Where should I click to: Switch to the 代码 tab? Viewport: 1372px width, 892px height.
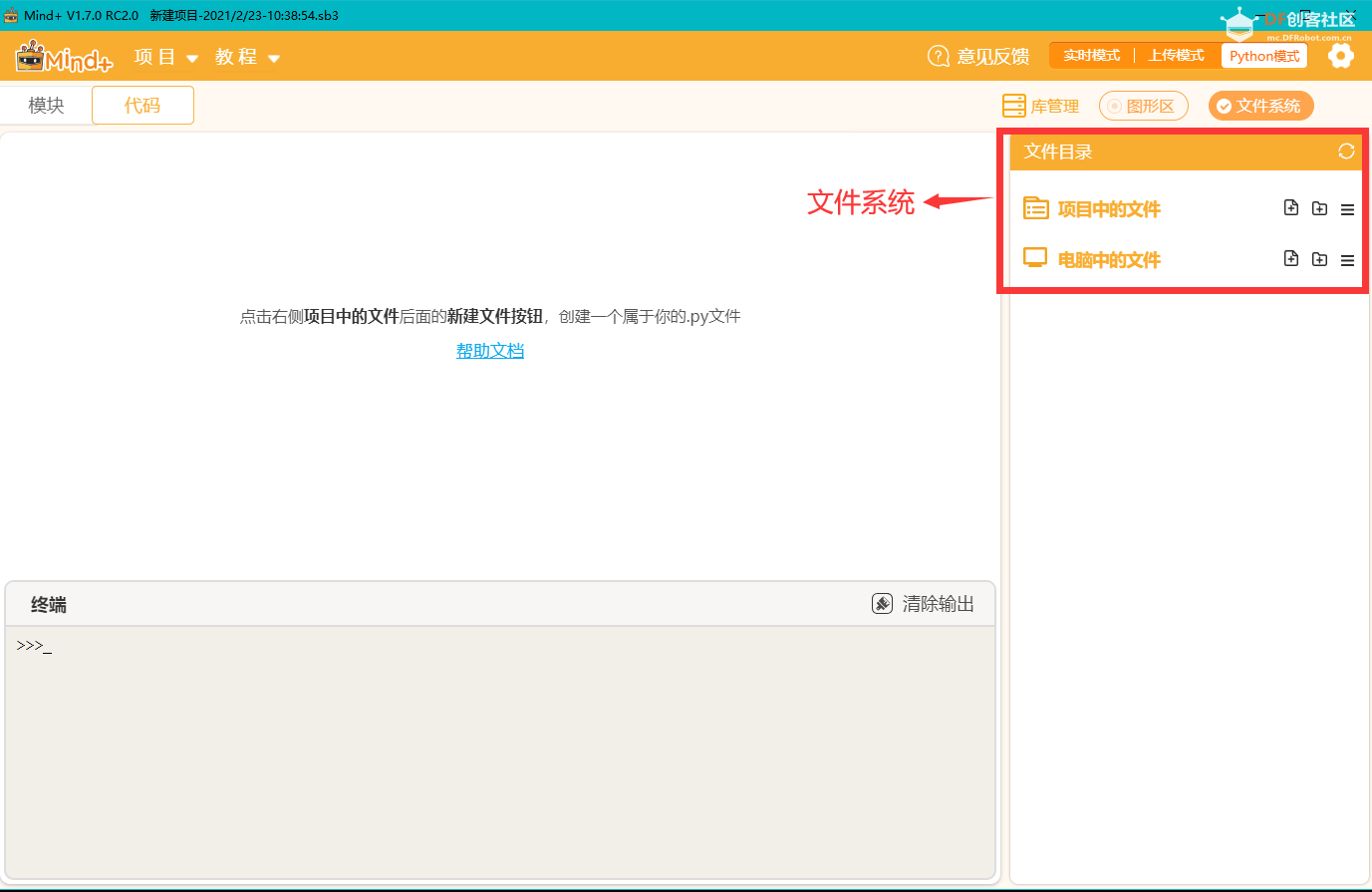pos(142,106)
